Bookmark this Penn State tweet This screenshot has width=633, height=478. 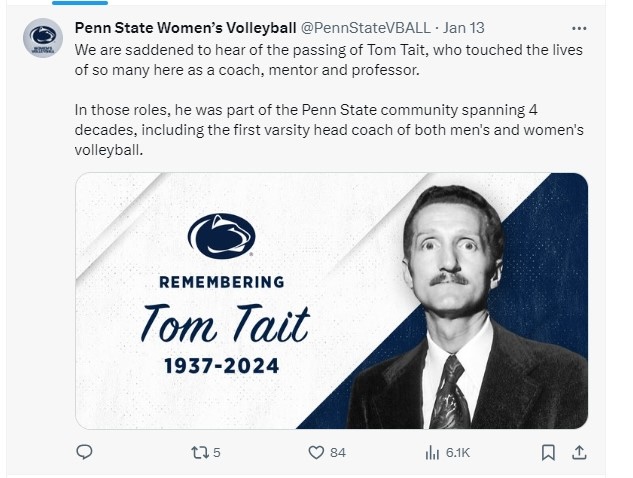[x=547, y=452]
